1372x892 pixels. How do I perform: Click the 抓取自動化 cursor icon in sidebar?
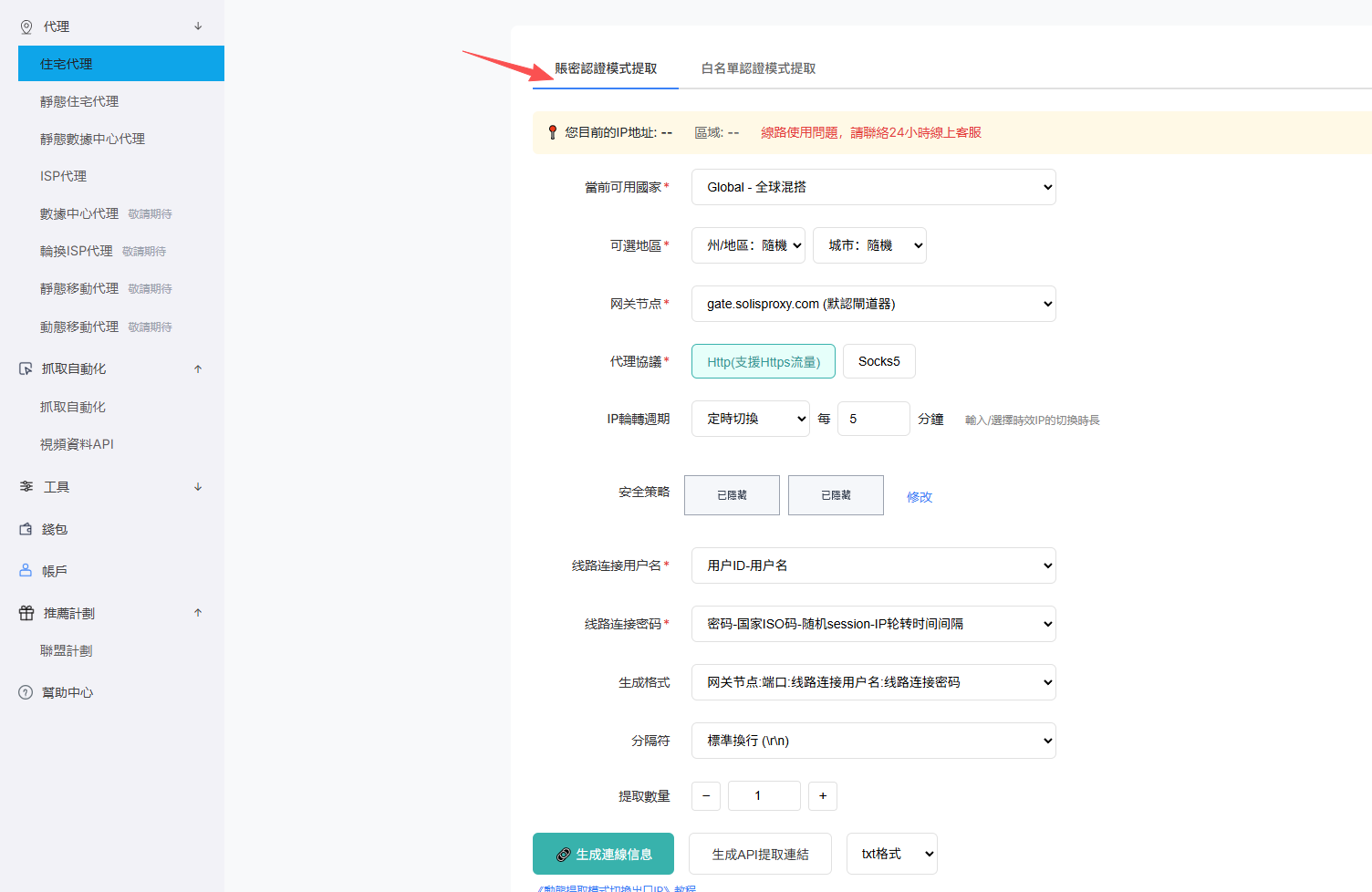click(x=26, y=369)
